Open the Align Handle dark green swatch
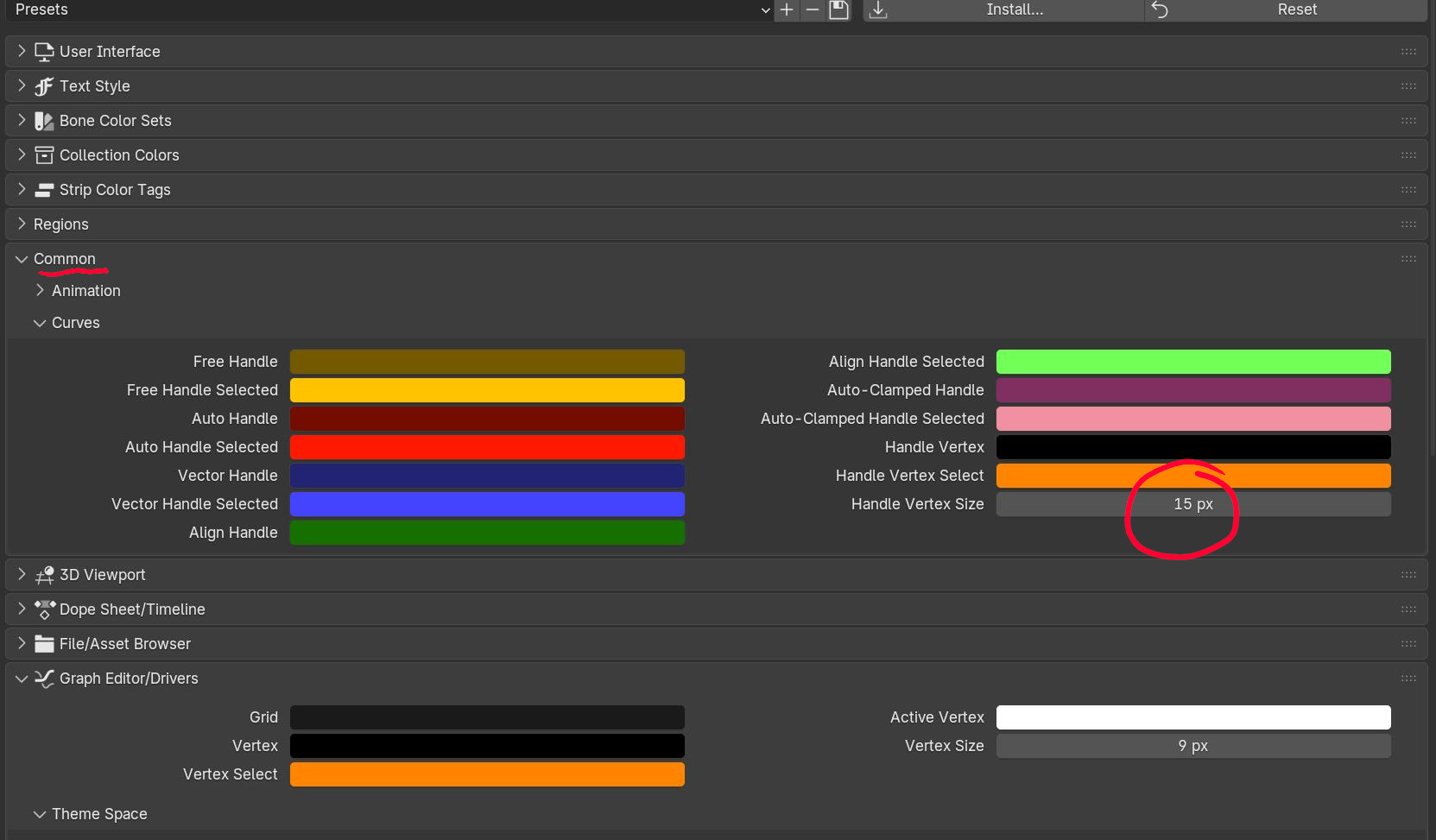Screen dimensions: 1436x840 [487, 533]
